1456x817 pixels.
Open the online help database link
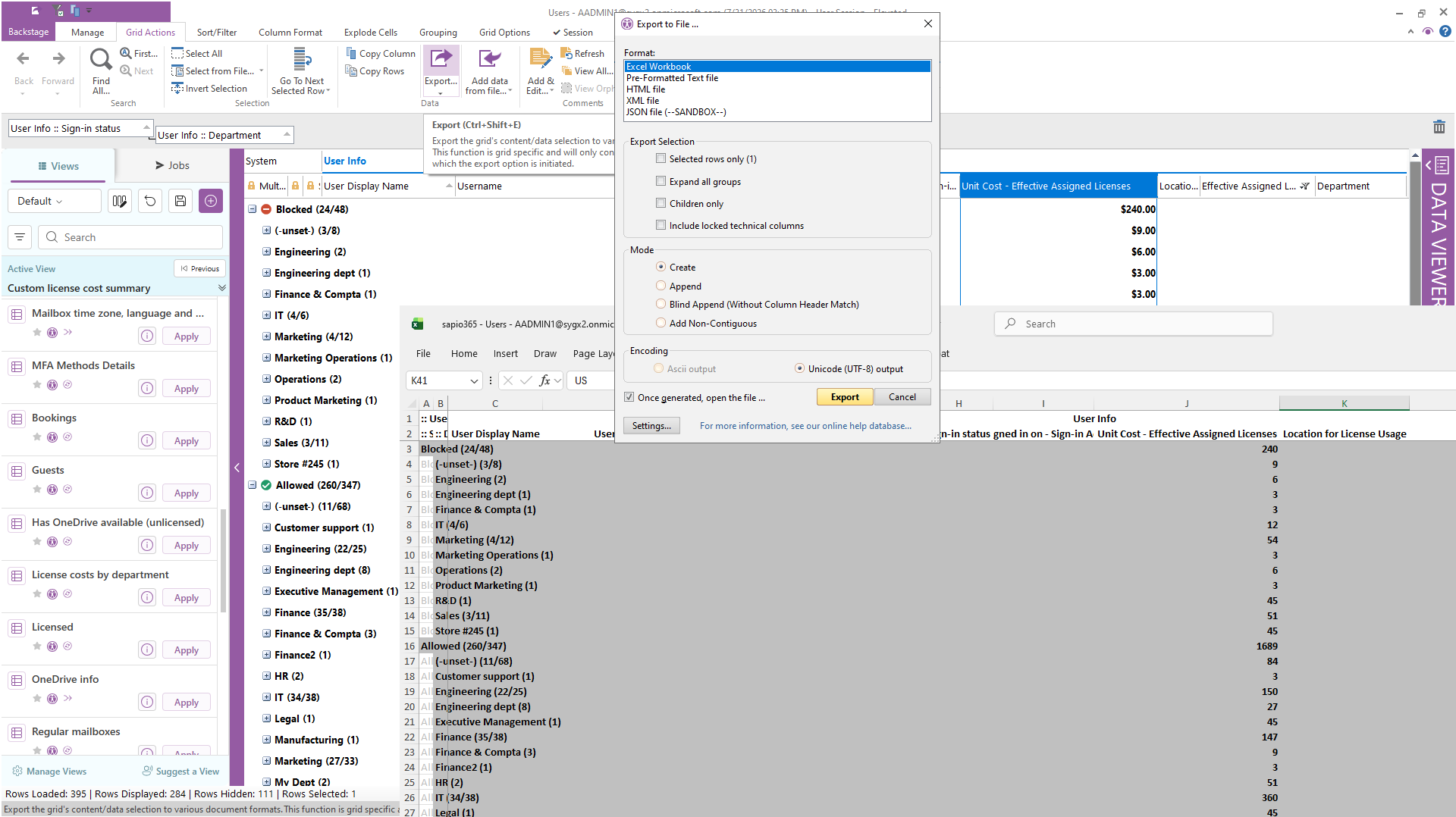(x=805, y=426)
